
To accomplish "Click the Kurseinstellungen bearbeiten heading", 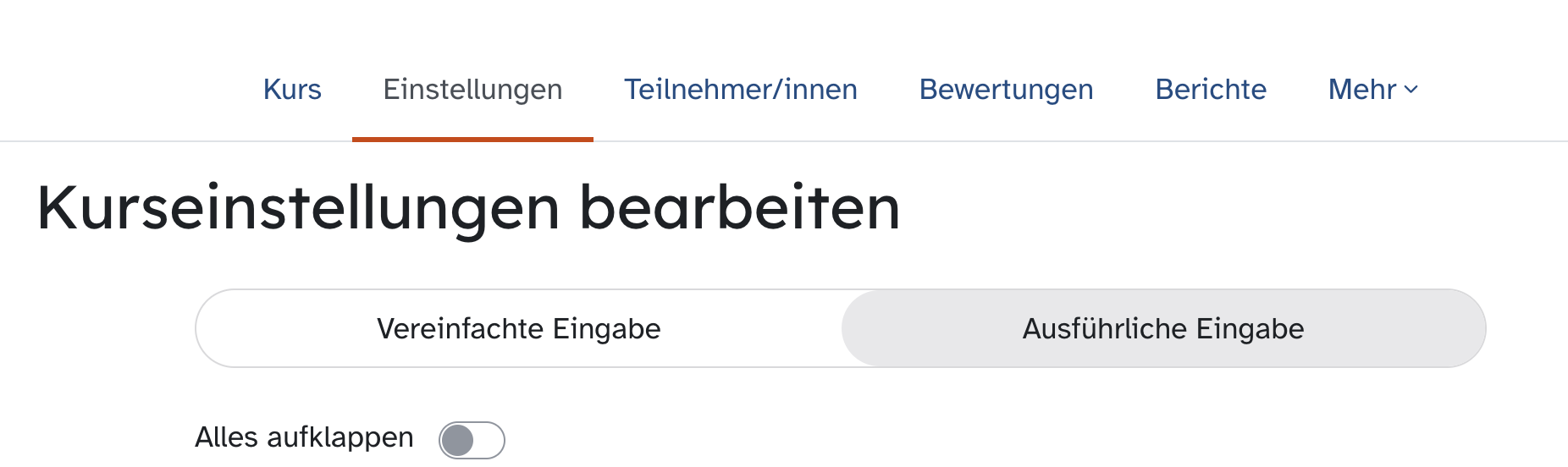I will [x=468, y=208].
